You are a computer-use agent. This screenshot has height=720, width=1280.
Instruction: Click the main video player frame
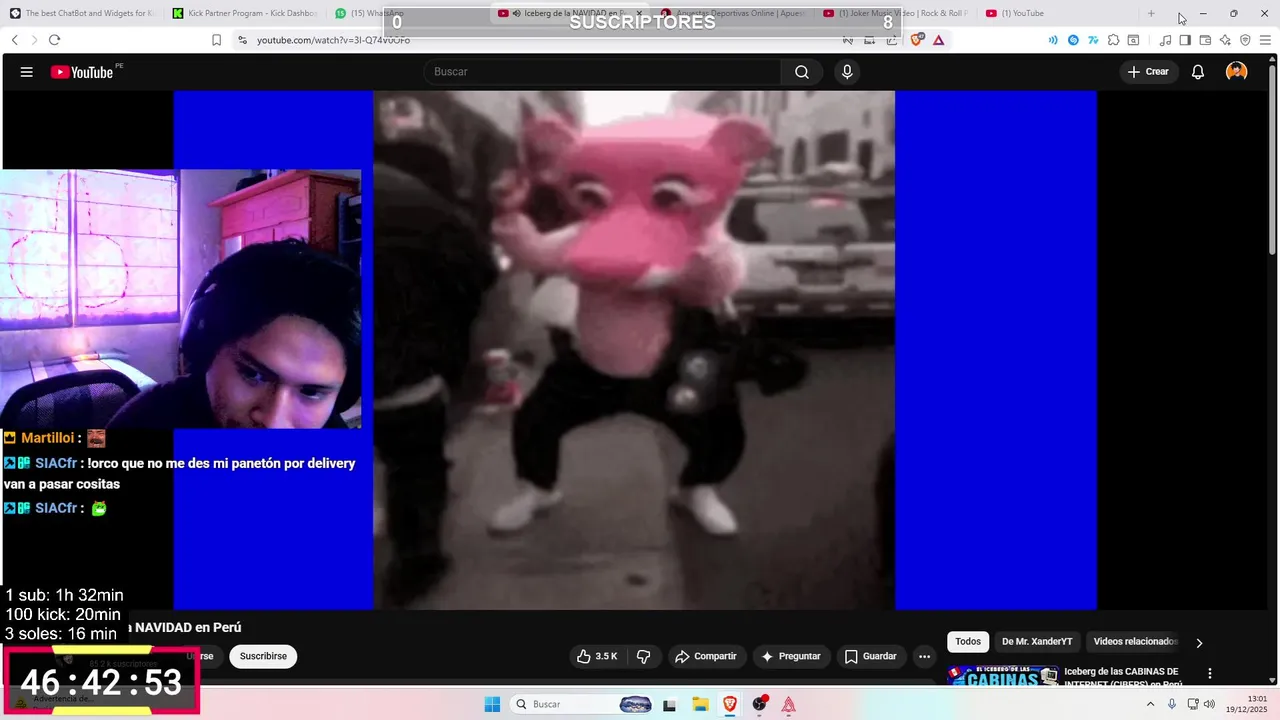pos(634,350)
